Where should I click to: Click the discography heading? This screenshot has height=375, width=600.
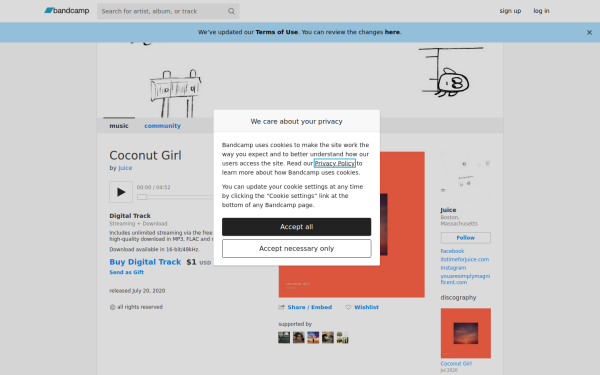pos(458,298)
